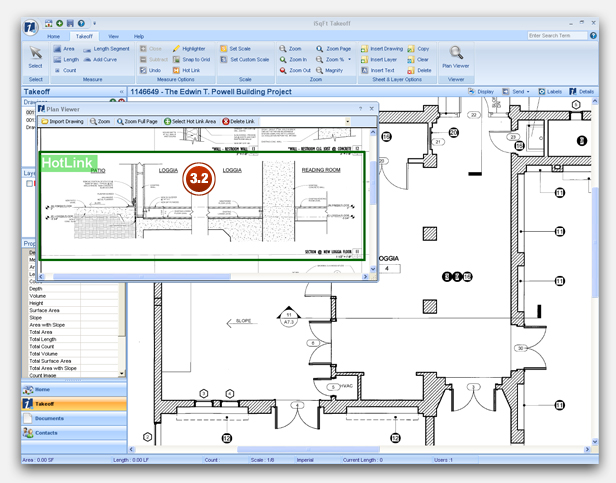Click Insert Text
The width and height of the screenshot is (616, 483).
378,70
